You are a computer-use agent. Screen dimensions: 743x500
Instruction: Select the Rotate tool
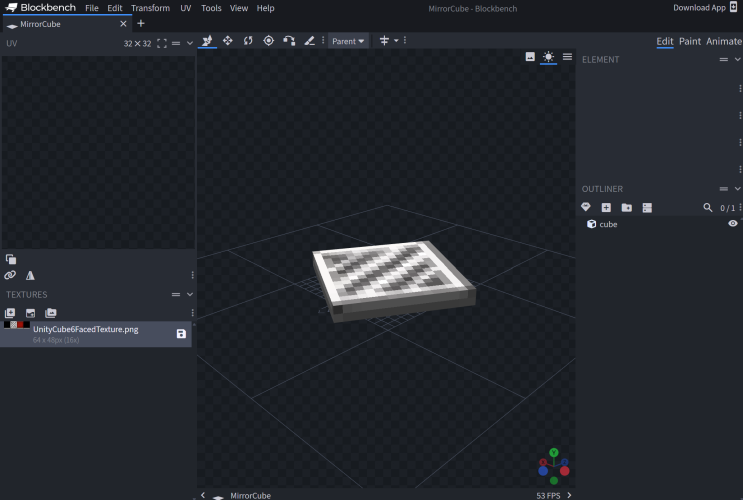(248, 41)
